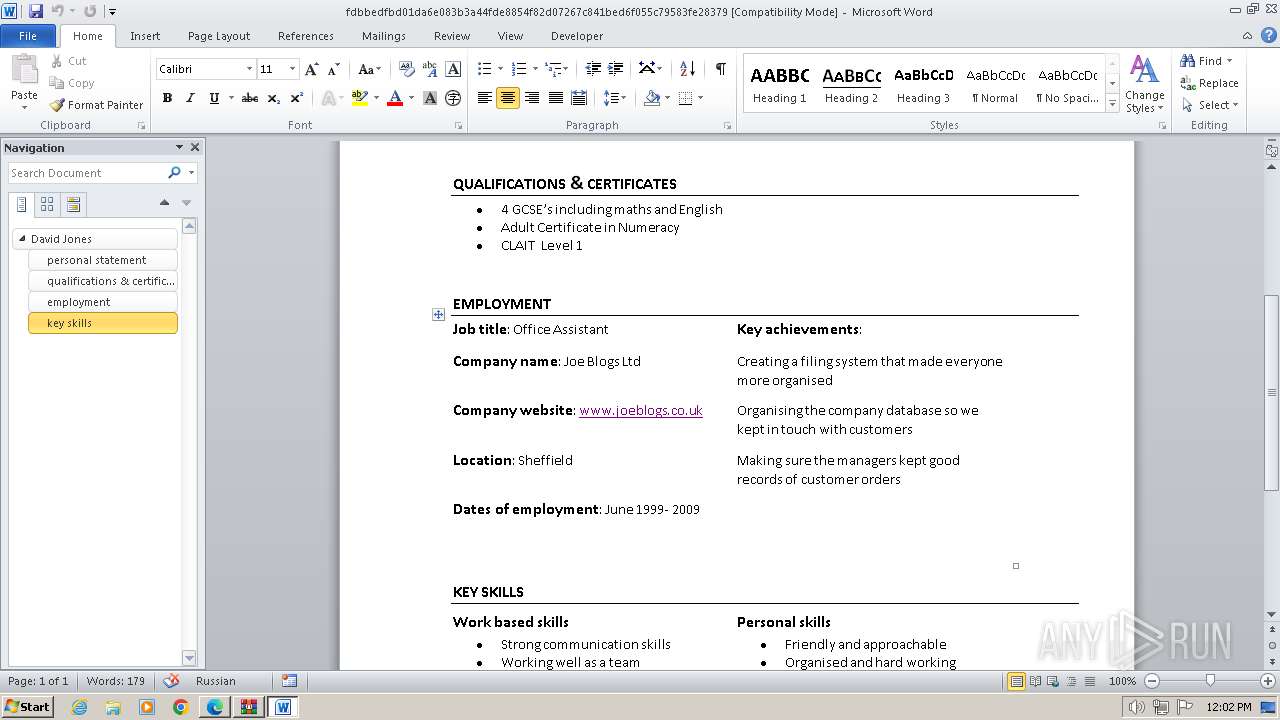This screenshot has height=720, width=1280.
Task: Select Align Text Left
Action: 485,98
